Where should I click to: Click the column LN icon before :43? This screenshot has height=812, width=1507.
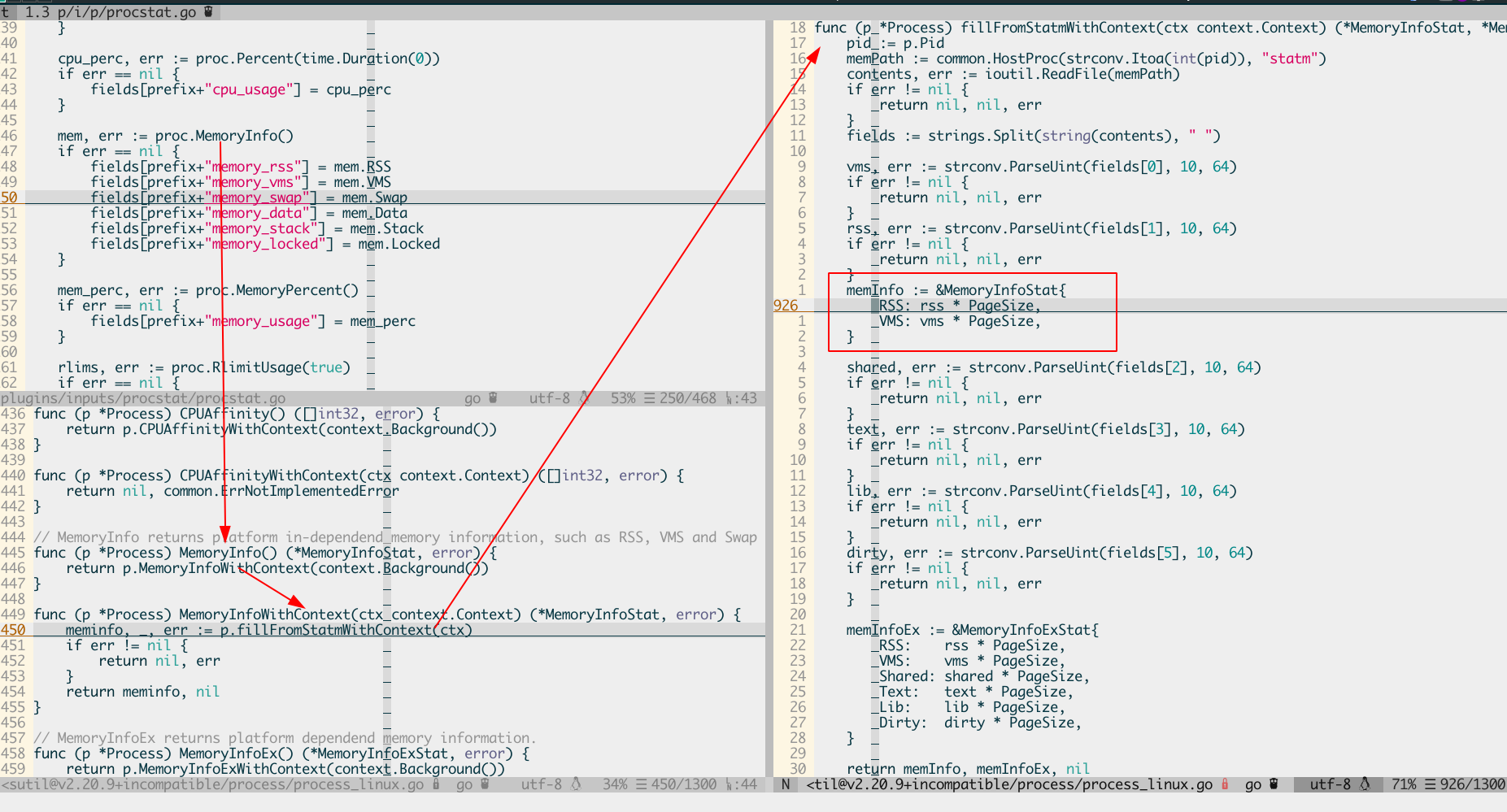tap(730, 398)
